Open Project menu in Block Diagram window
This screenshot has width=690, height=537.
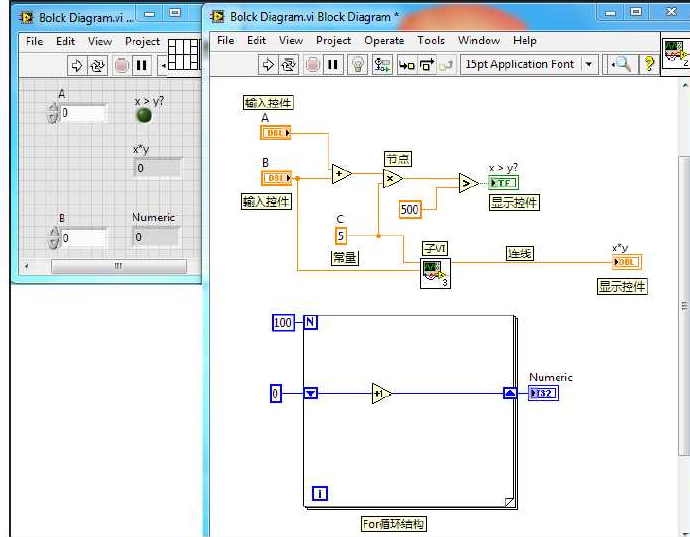pos(333,40)
